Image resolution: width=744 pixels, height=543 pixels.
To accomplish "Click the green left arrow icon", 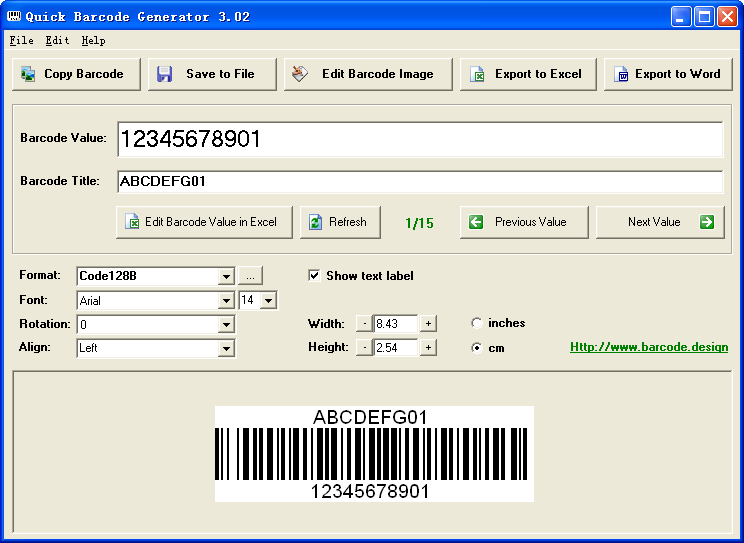I will point(476,222).
